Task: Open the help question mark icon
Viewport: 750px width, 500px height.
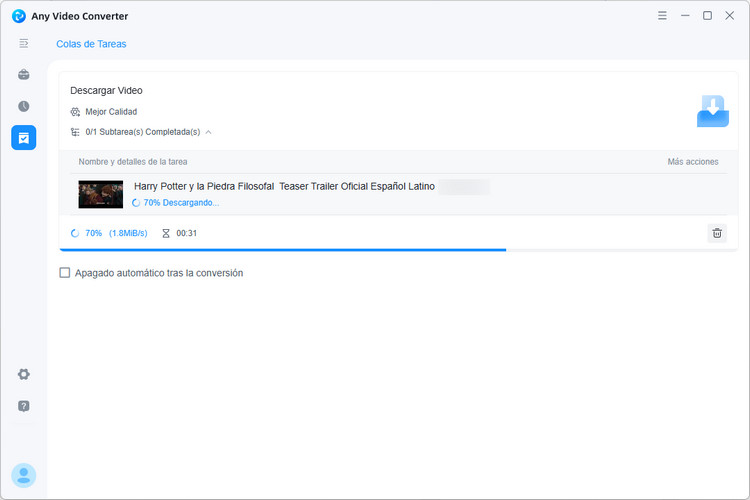Action: tap(23, 406)
